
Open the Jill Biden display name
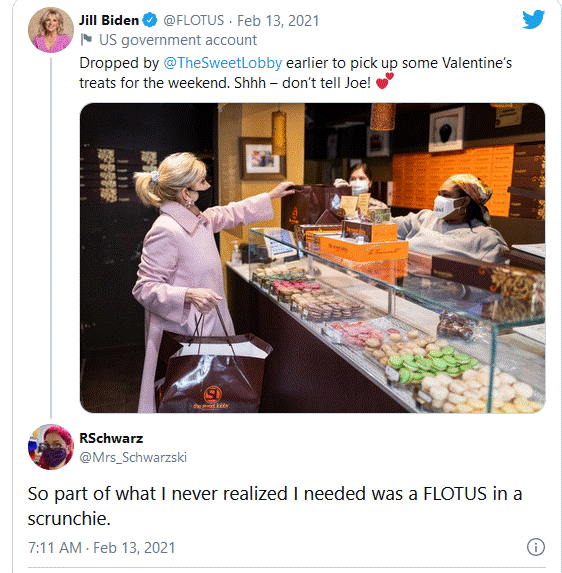(x=109, y=20)
